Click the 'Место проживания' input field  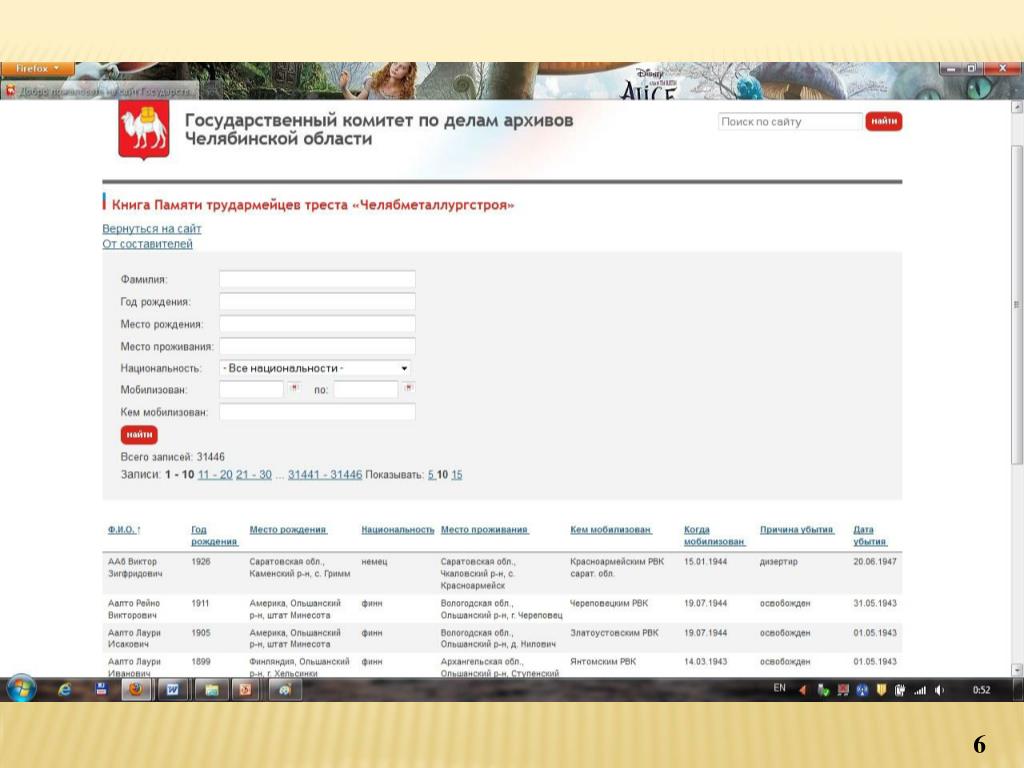[x=317, y=346]
